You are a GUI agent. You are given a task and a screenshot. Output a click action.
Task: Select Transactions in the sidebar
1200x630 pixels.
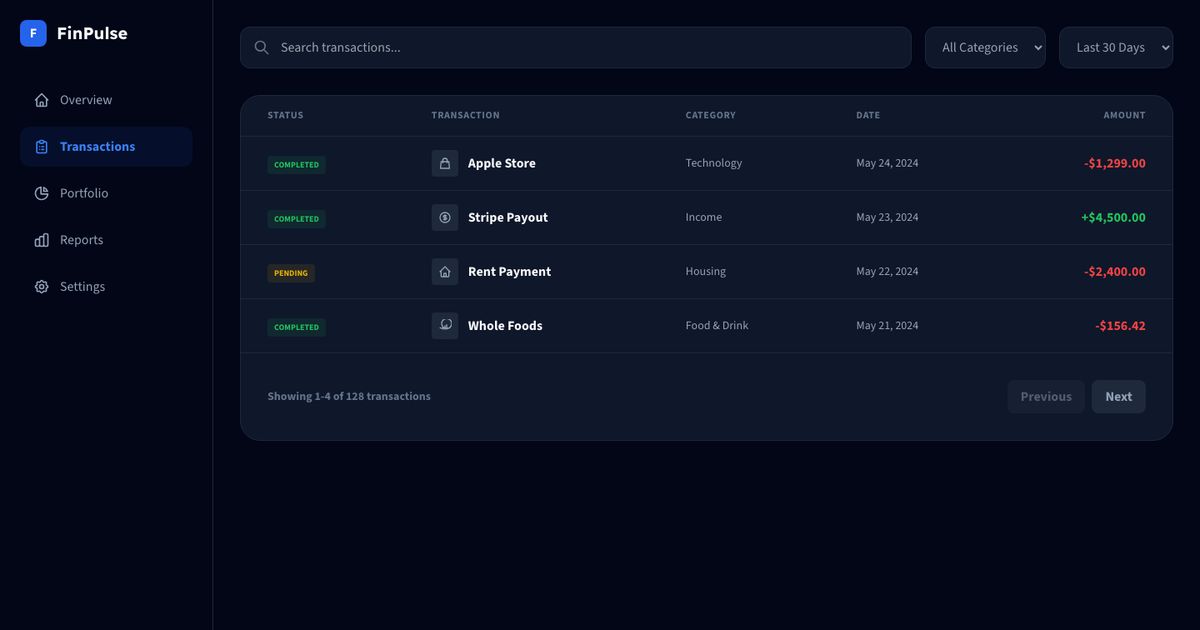[x=106, y=147]
